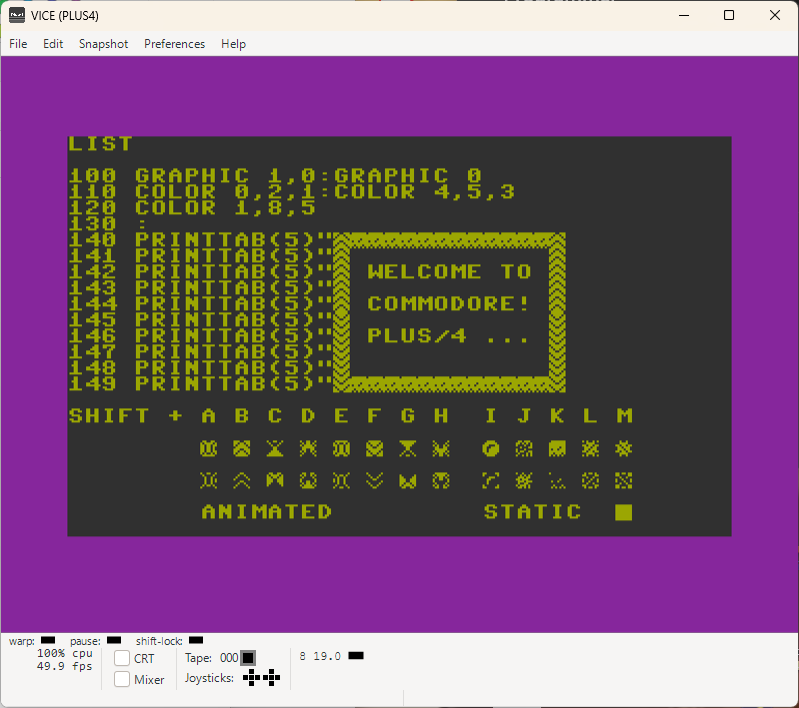Open the Help menu
The width and height of the screenshot is (799, 708).
(233, 44)
